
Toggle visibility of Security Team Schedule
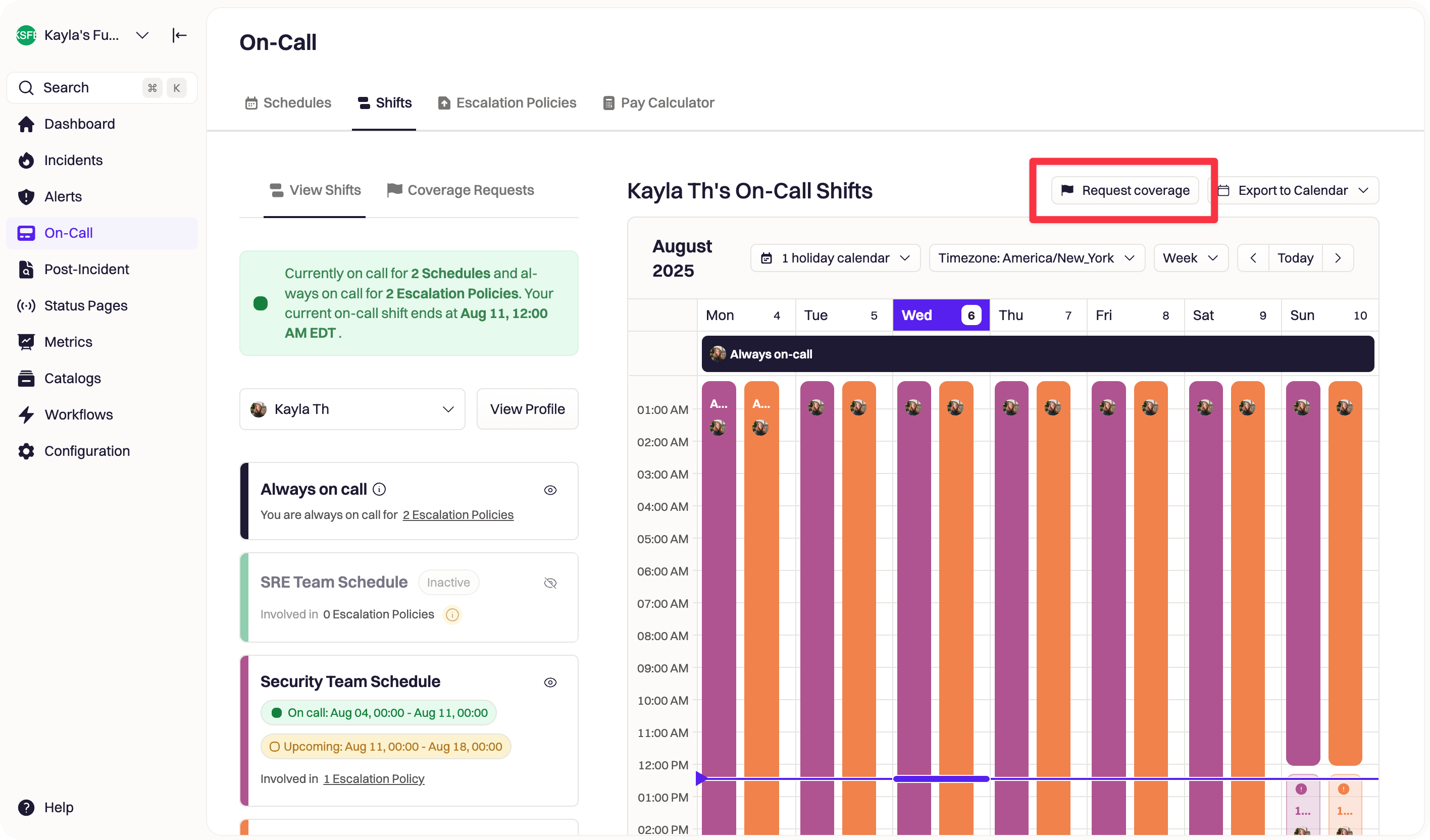coord(550,682)
